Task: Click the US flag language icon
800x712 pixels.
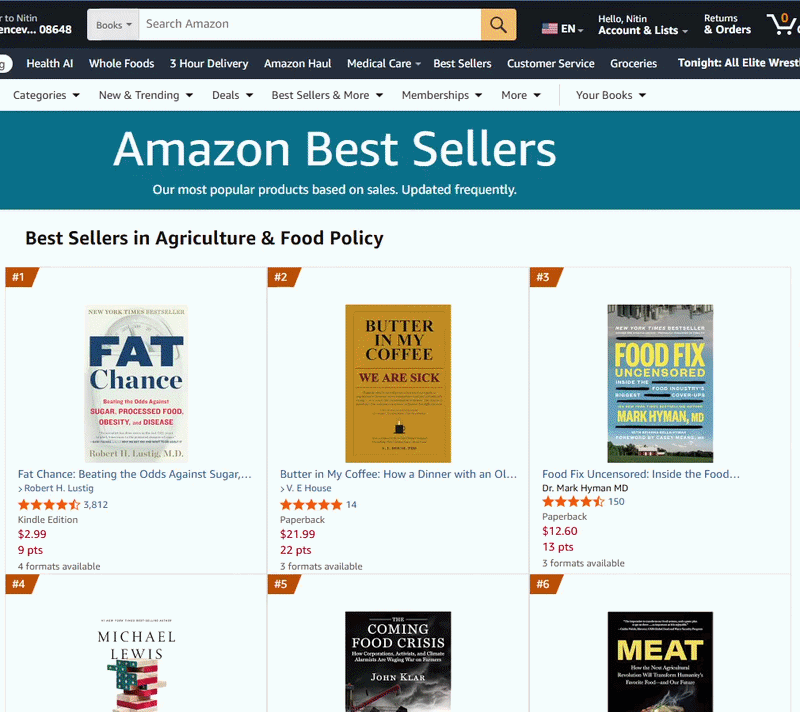Action: point(549,29)
